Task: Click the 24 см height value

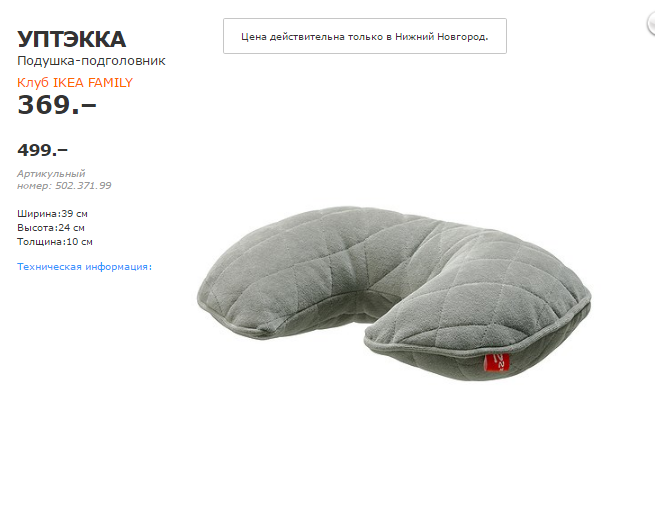Action: 71,228
